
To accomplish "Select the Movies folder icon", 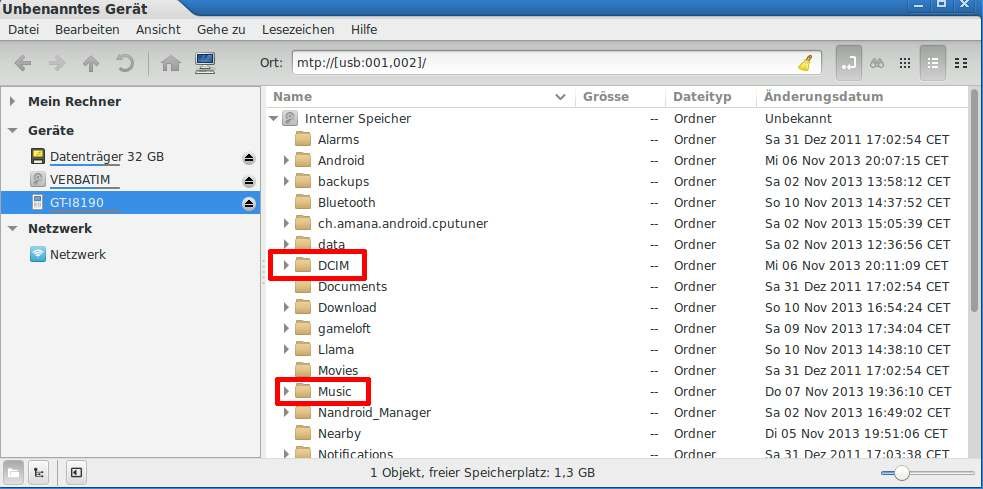I will [303, 371].
